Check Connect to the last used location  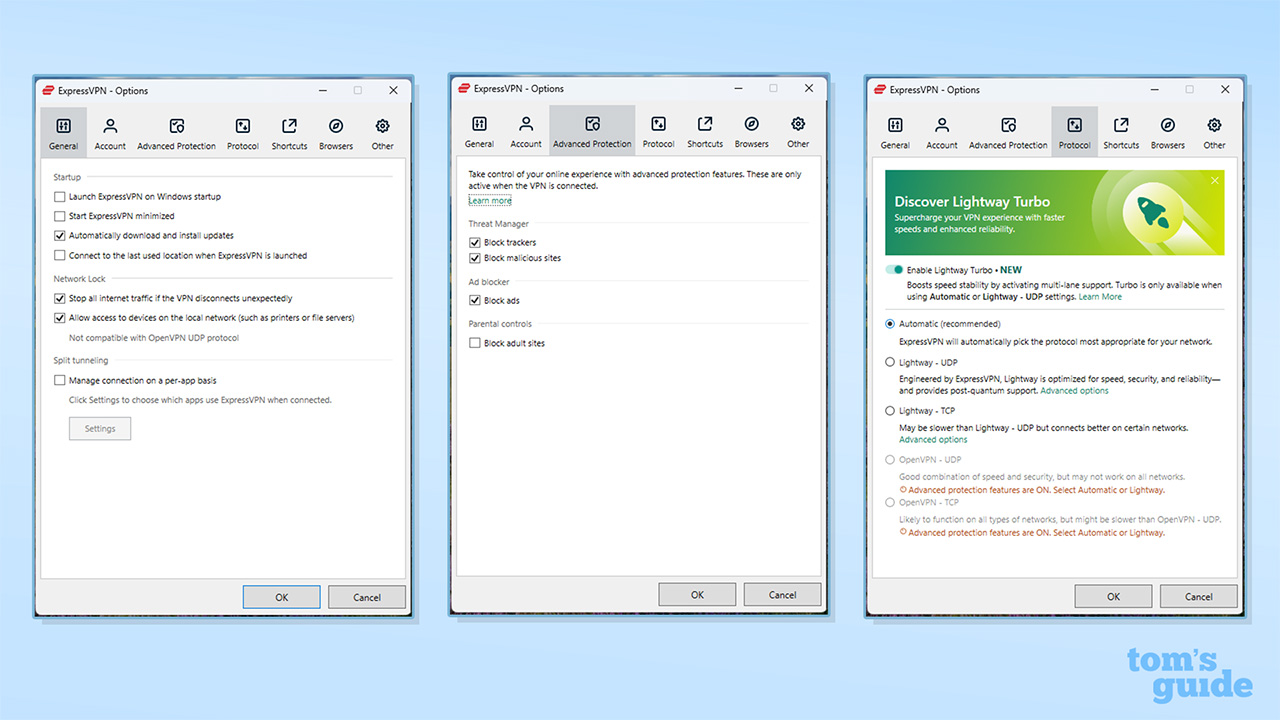(60, 256)
